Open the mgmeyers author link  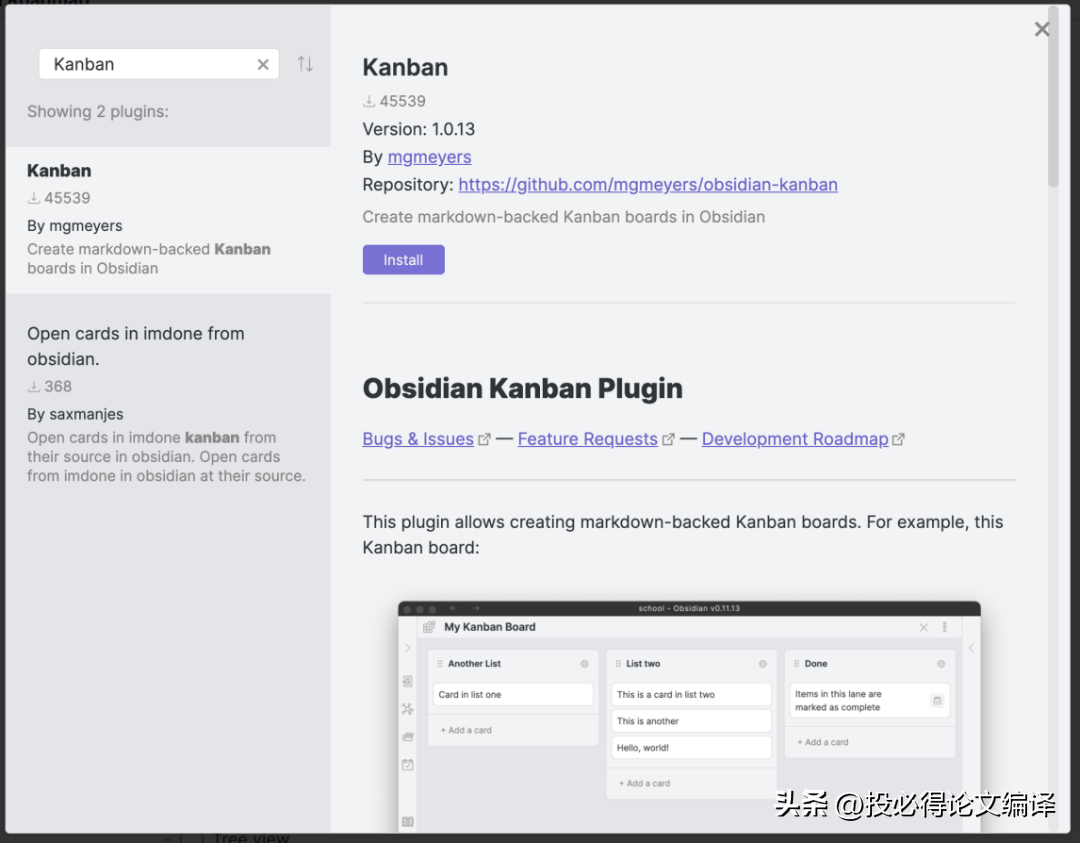click(429, 157)
